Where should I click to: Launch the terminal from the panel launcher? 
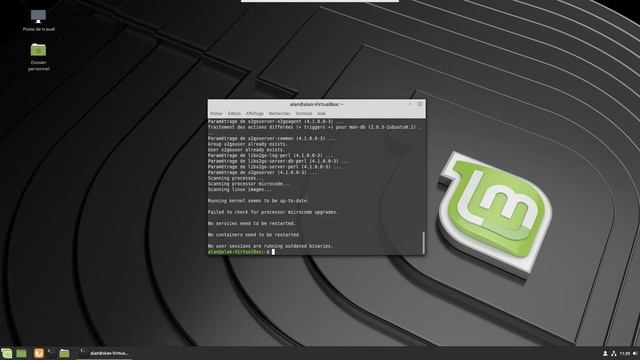coord(51,352)
